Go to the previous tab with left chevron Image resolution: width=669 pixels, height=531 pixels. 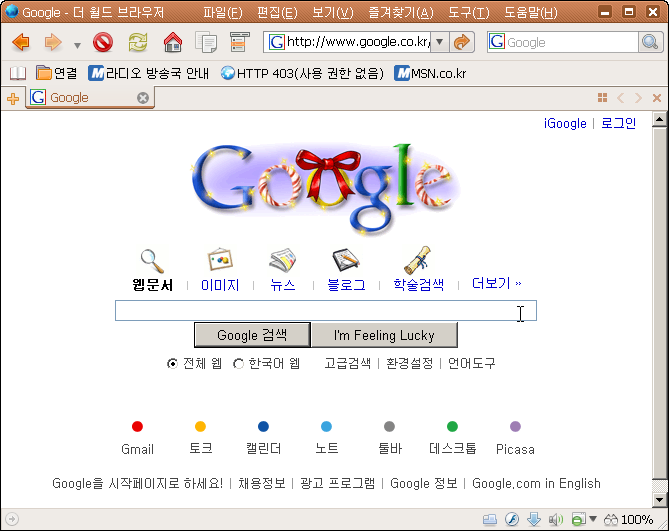pyautogui.click(x=621, y=98)
